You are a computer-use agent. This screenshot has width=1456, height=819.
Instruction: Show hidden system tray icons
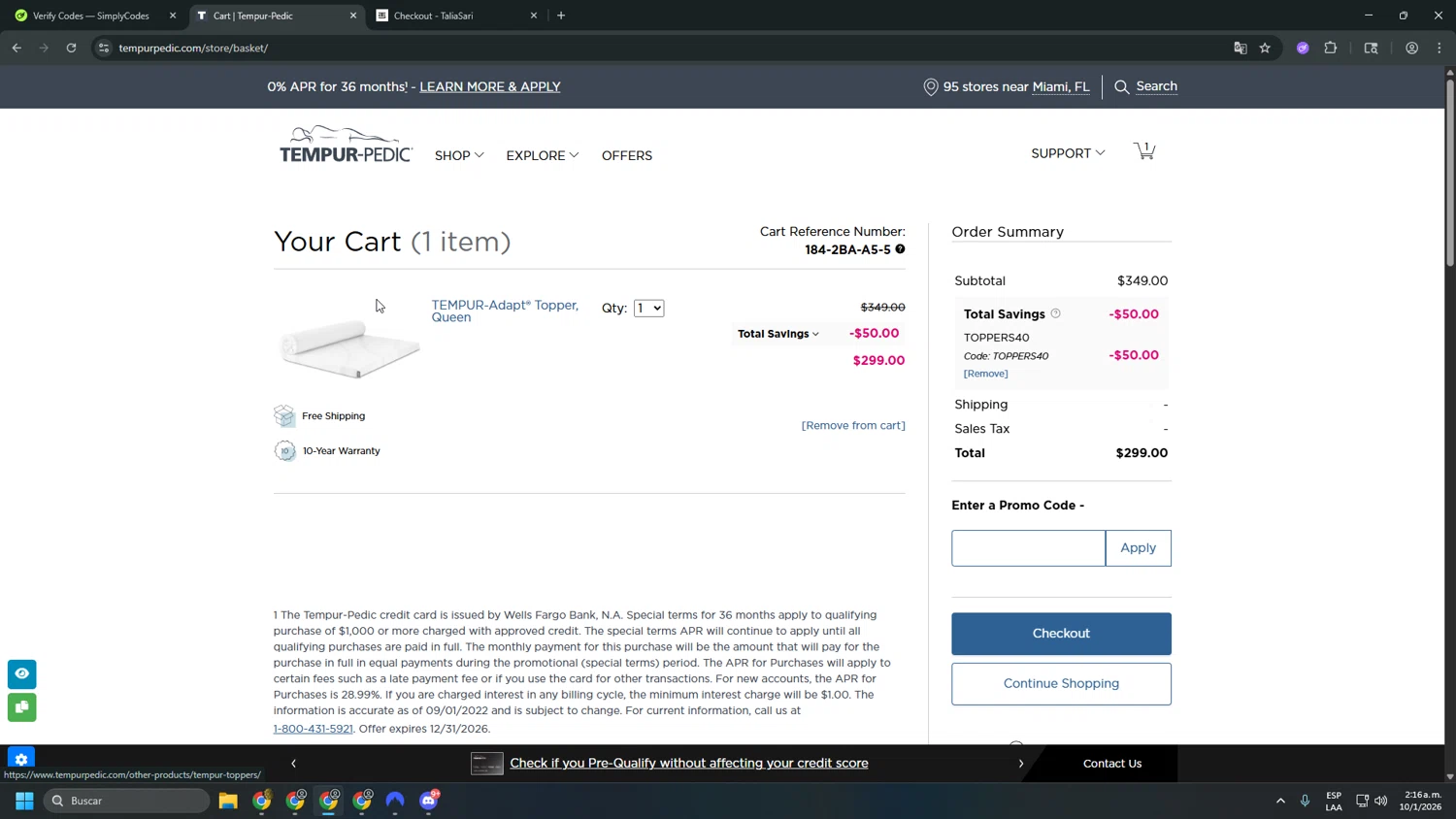pyautogui.click(x=1280, y=801)
